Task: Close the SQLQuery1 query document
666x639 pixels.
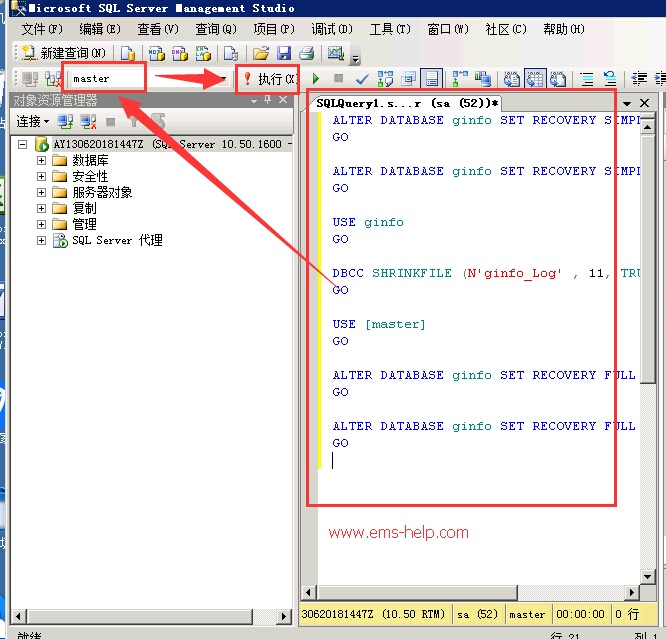Action: point(644,103)
